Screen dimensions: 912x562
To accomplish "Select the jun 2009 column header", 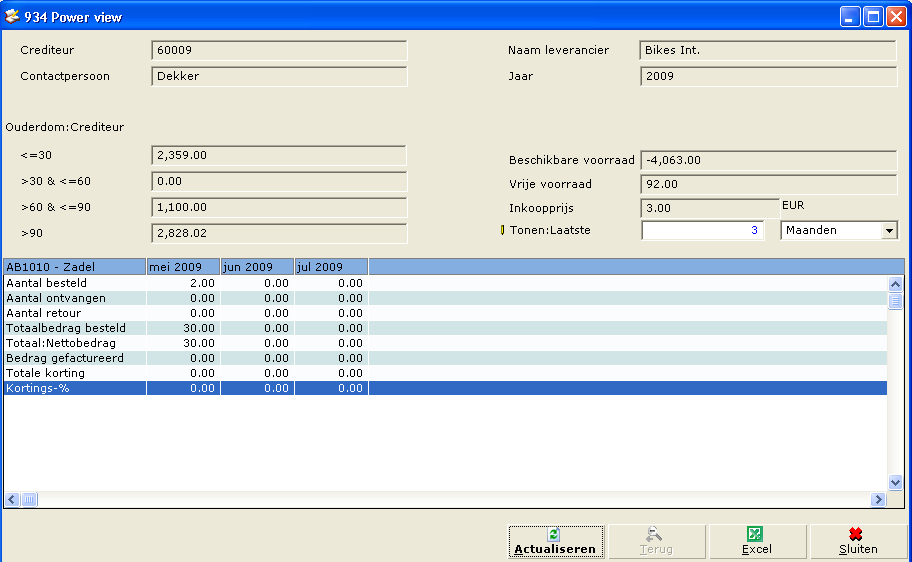I will click(x=257, y=267).
